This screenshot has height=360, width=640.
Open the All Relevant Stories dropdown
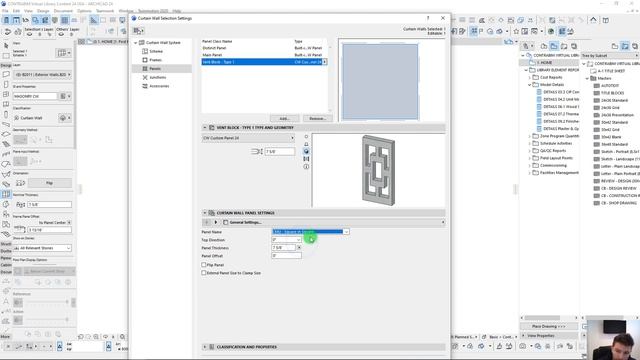[x=42, y=248]
